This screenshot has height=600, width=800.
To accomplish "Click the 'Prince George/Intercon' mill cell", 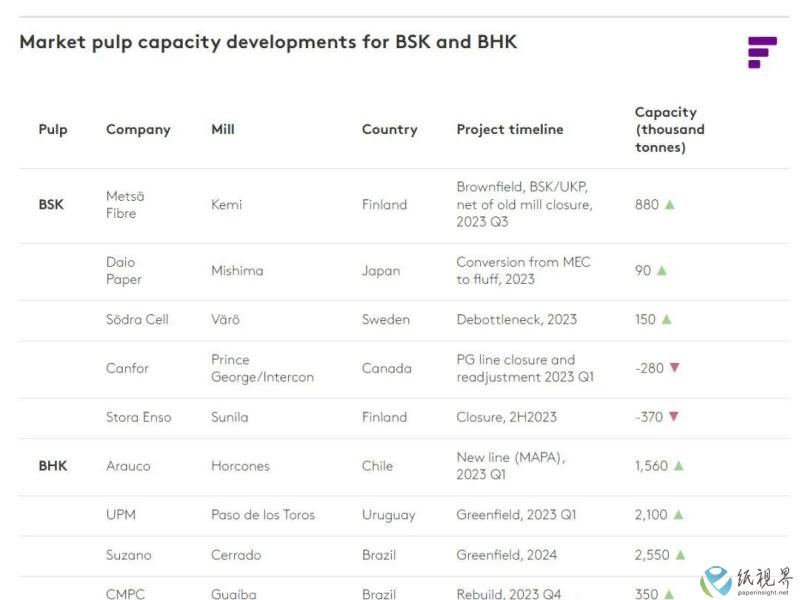I will [x=263, y=368].
